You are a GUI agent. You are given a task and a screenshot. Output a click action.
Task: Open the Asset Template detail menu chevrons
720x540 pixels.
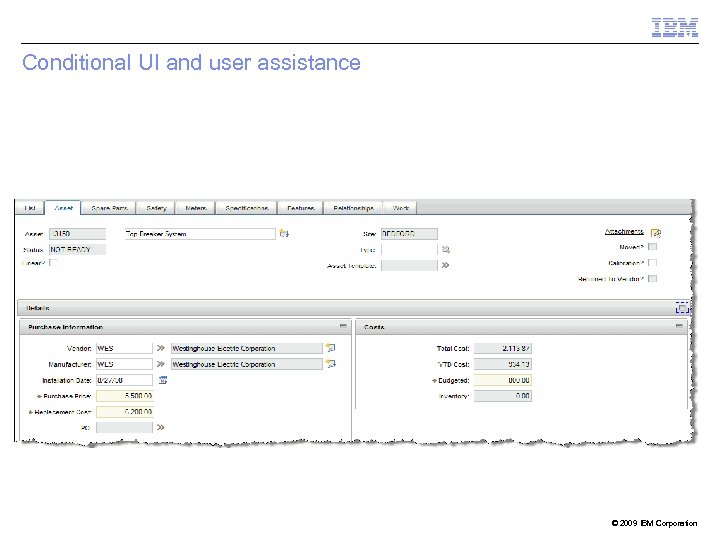(445, 265)
